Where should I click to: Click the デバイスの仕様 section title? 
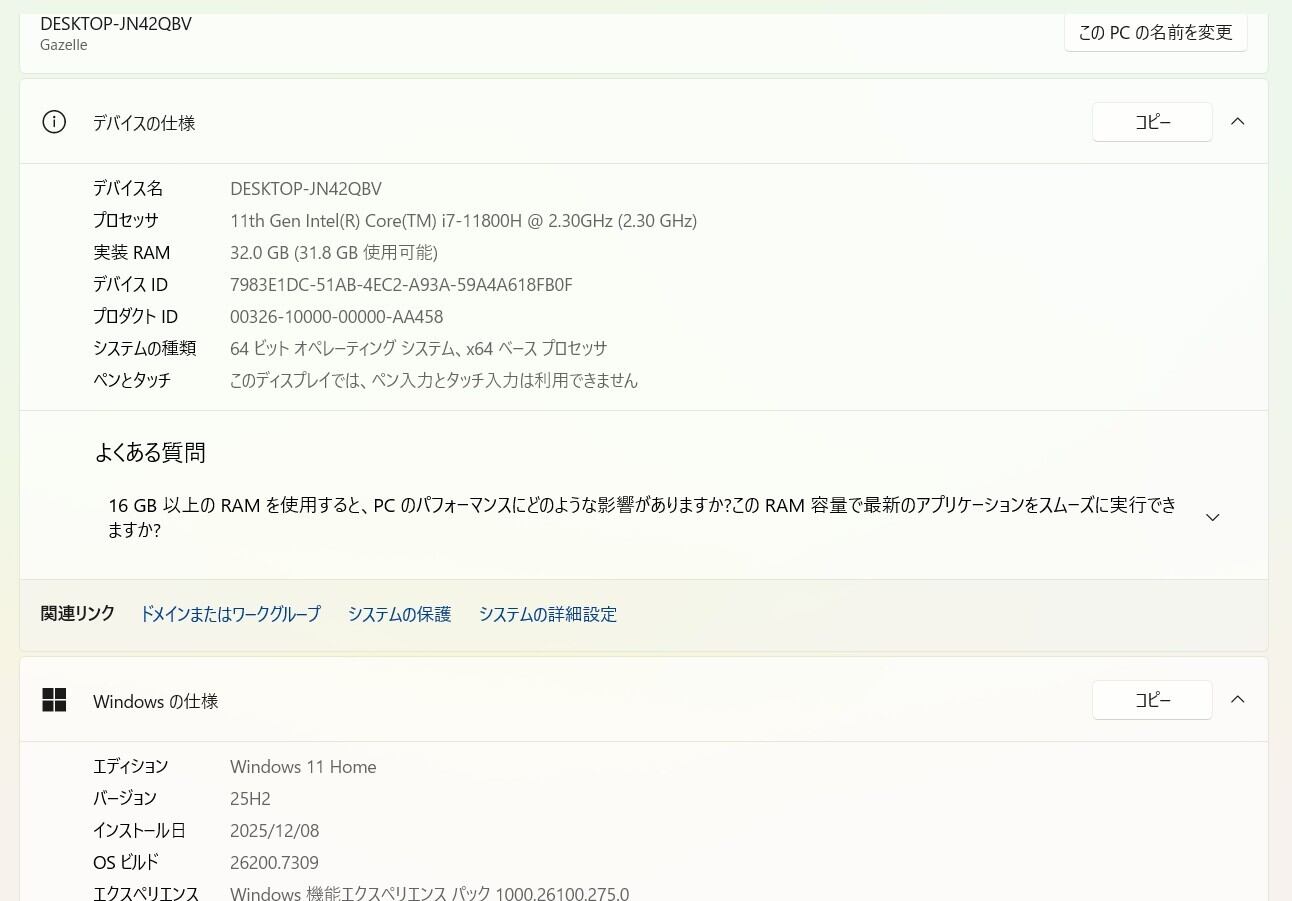[144, 123]
